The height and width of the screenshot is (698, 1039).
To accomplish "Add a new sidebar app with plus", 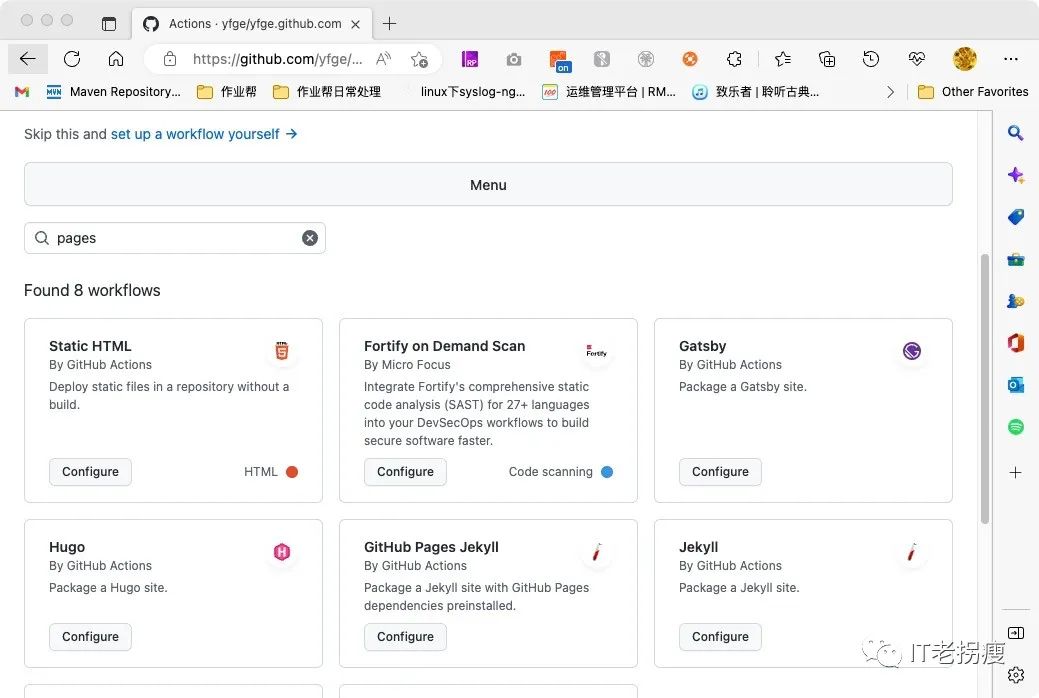I will 1015,473.
